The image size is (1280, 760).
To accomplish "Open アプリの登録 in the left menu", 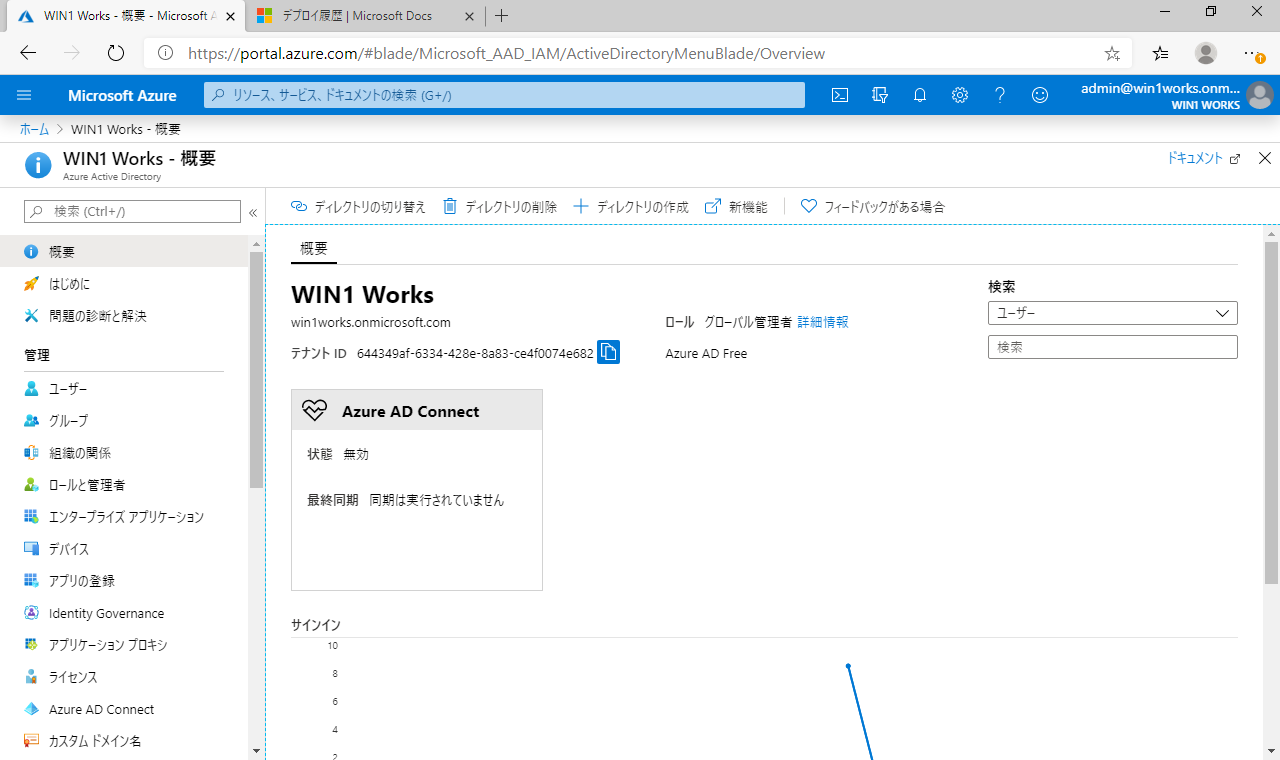I will (124, 581).
